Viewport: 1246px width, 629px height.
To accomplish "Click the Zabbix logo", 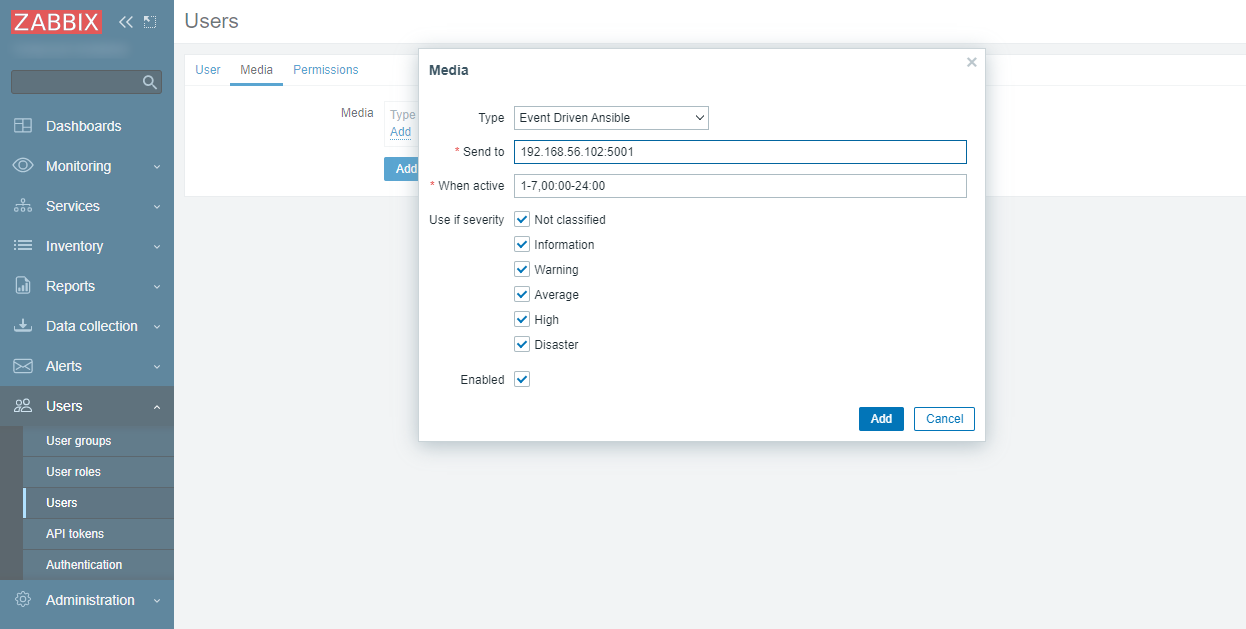I will pyautogui.click(x=58, y=21).
